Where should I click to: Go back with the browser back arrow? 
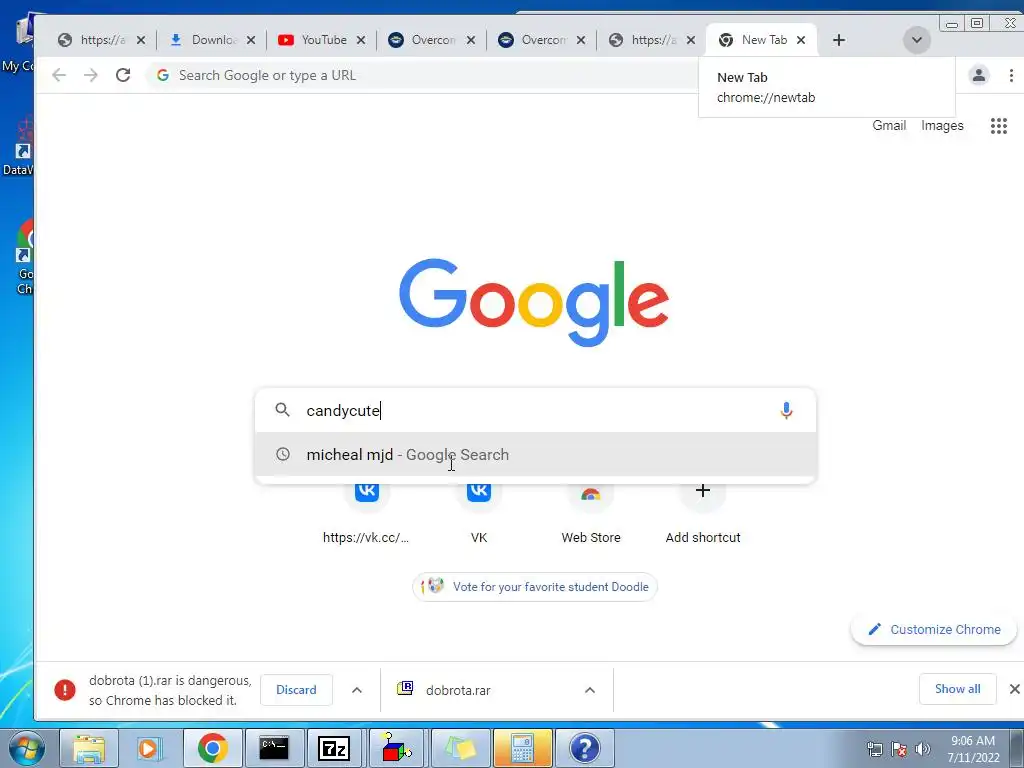click(59, 75)
